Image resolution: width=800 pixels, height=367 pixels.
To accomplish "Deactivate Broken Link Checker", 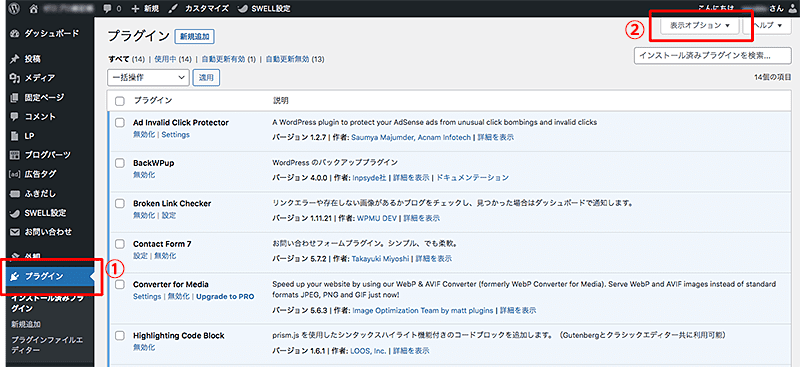I will coord(144,215).
